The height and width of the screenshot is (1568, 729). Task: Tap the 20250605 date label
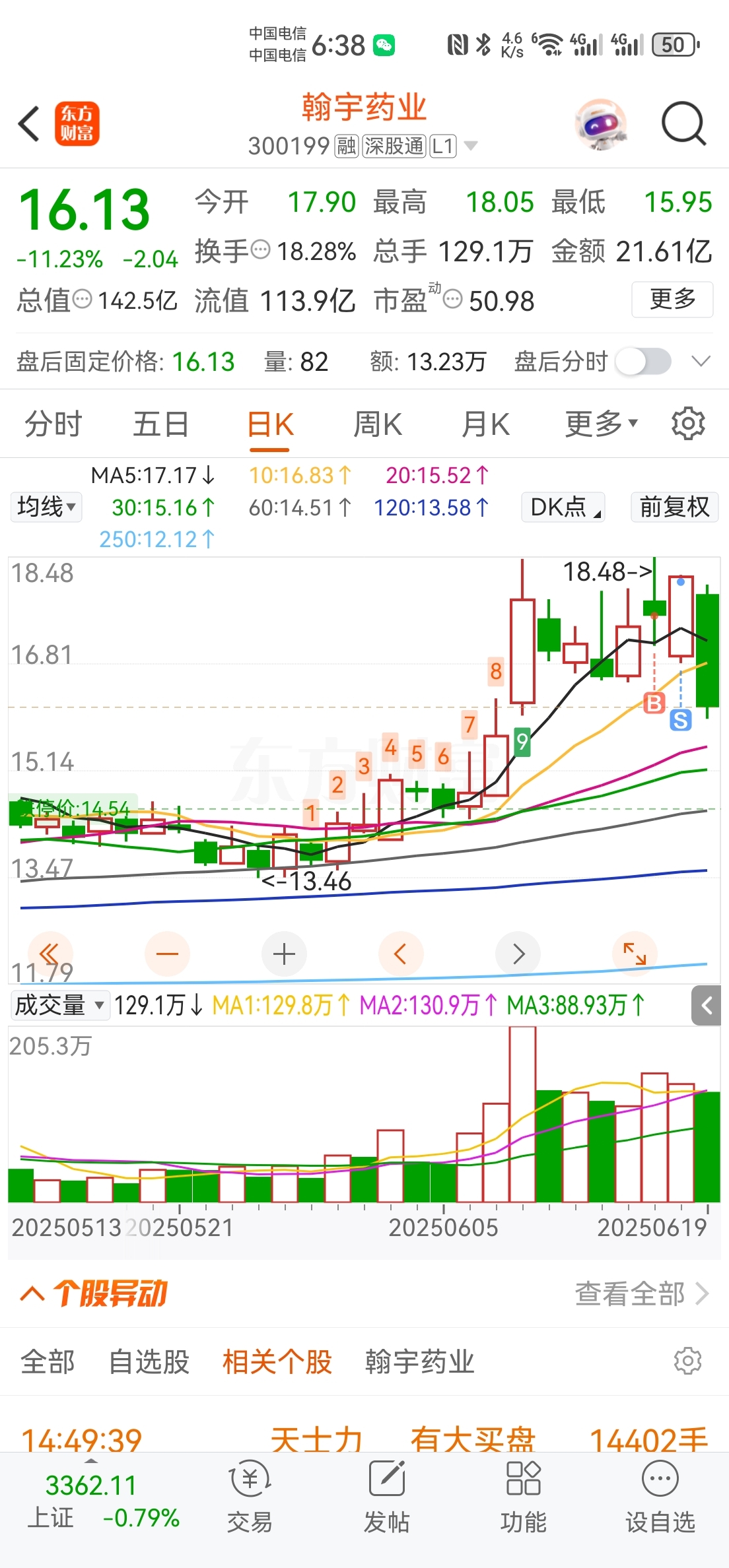443,1227
